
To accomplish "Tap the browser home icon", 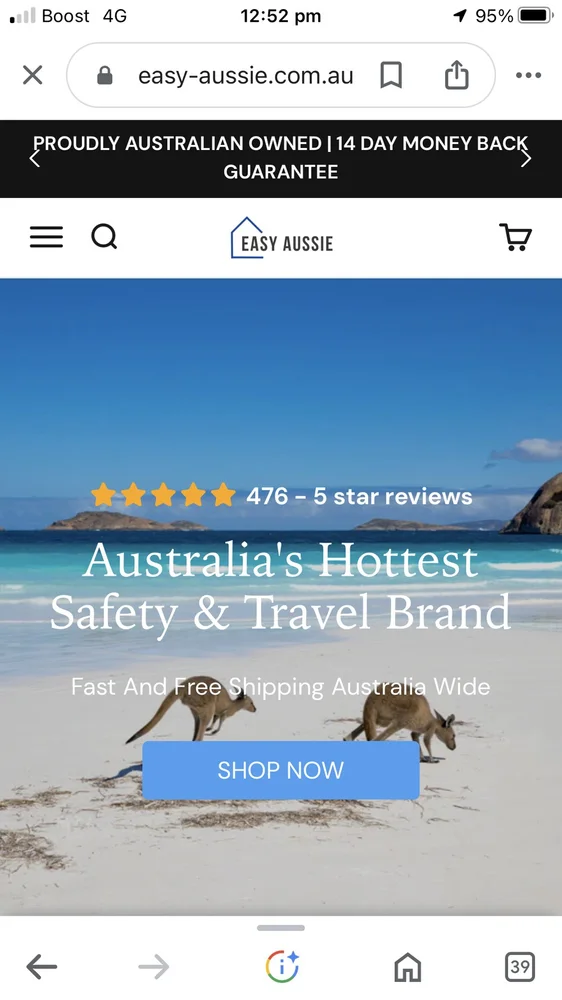I will pyautogui.click(x=408, y=967).
